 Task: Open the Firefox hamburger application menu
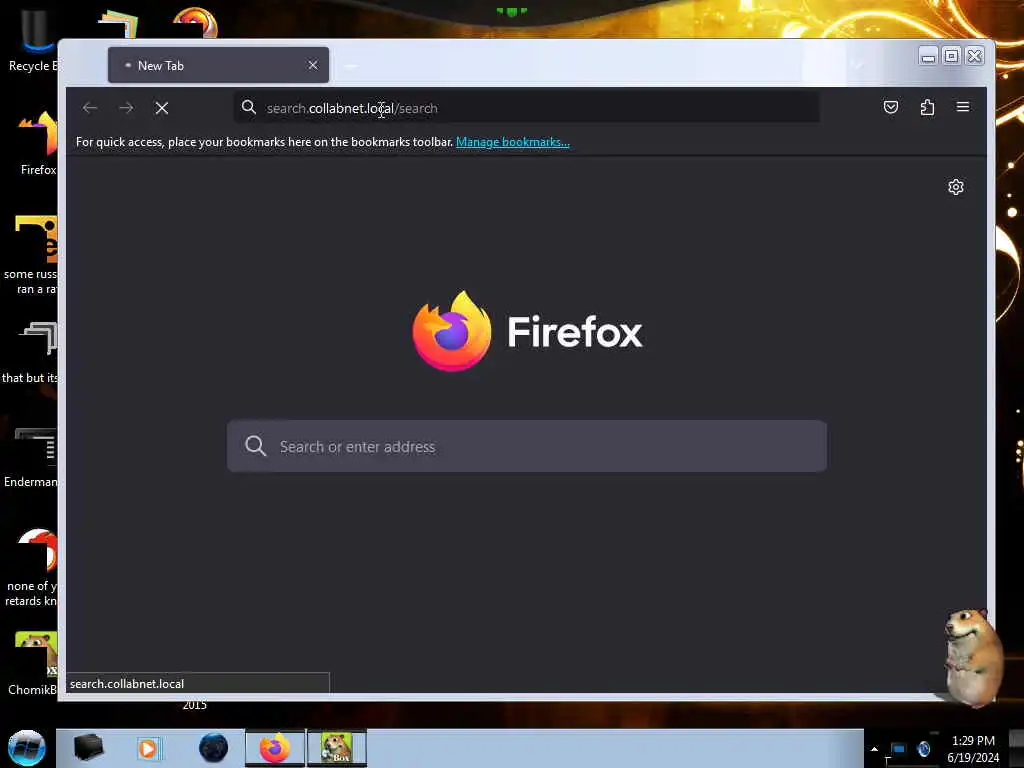coord(963,107)
